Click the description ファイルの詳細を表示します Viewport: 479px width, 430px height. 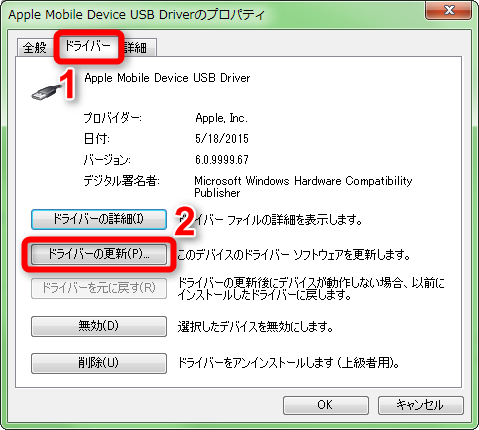click(x=271, y=220)
